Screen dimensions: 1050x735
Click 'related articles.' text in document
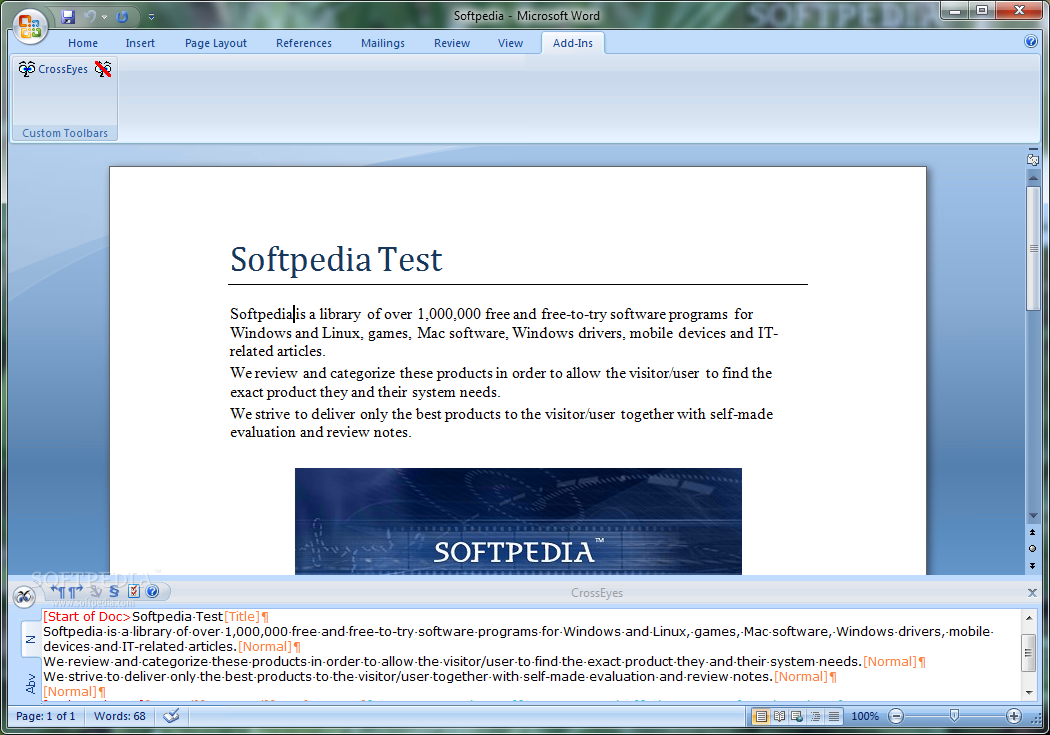click(x=277, y=351)
